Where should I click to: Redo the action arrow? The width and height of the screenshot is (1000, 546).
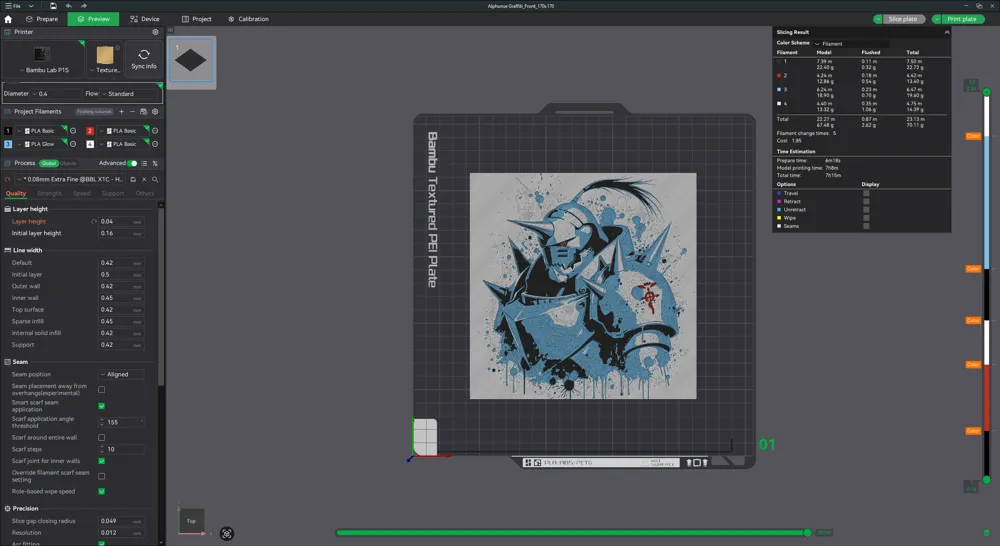84,6
